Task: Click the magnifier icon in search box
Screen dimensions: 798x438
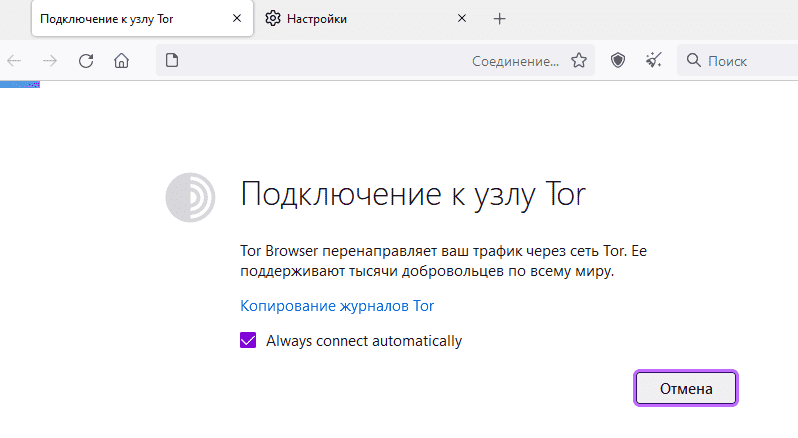Action: tap(693, 61)
